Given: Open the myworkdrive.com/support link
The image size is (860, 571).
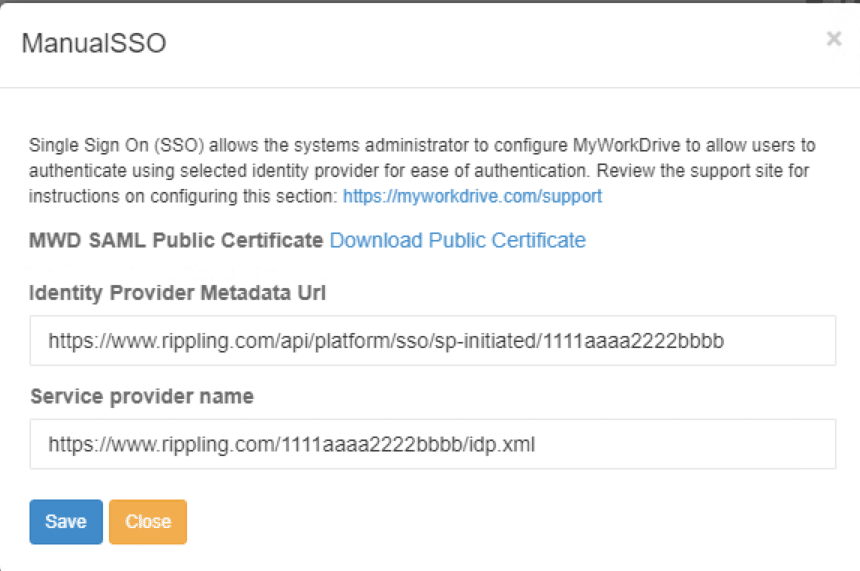Looking at the screenshot, I should pos(472,196).
